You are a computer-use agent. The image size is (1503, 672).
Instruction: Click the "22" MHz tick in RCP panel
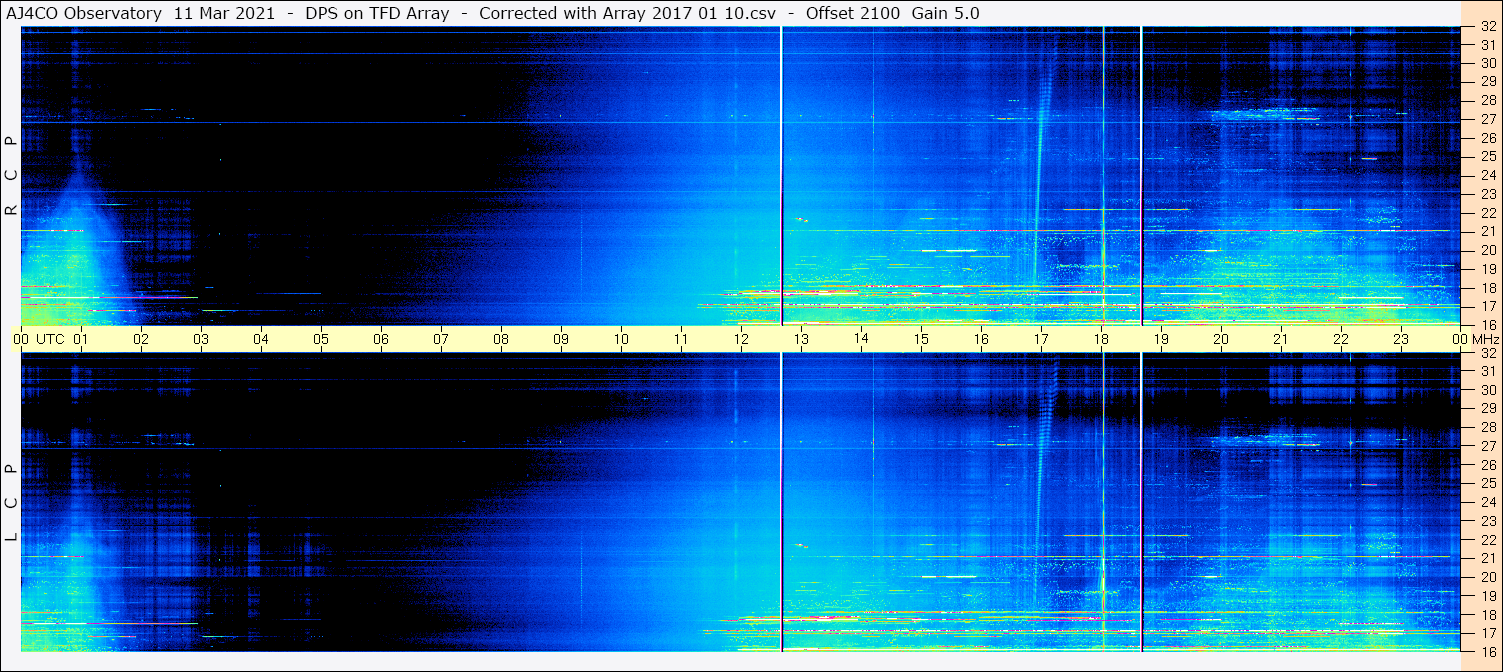coord(1487,213)
